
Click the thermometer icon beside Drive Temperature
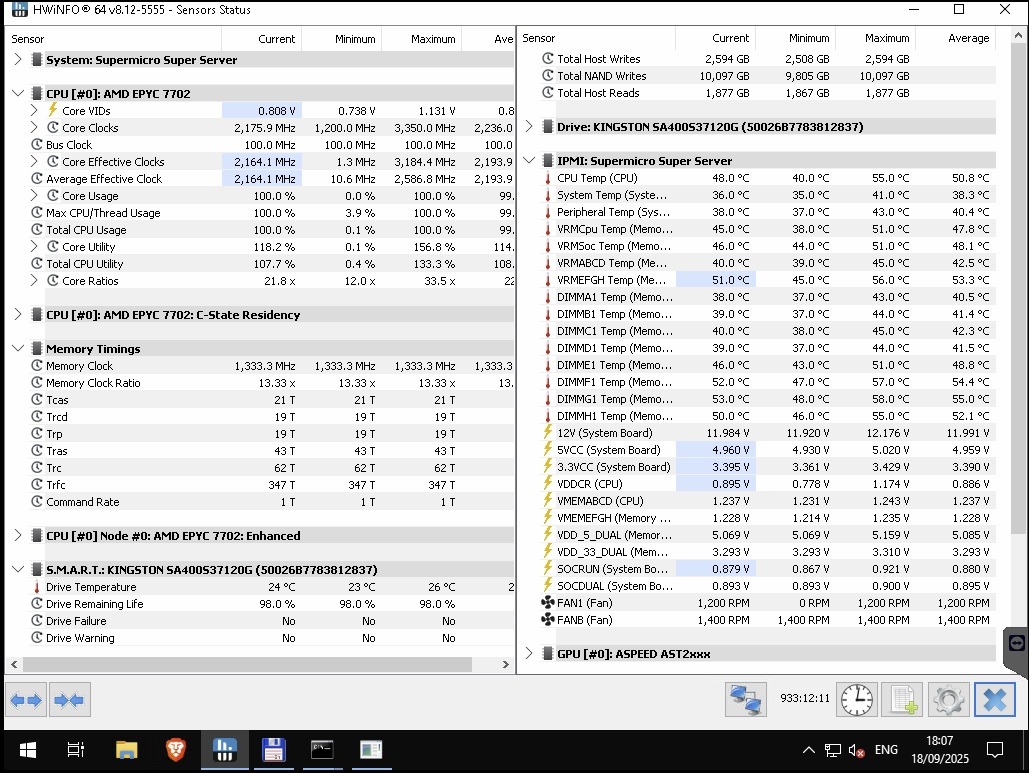37,587
